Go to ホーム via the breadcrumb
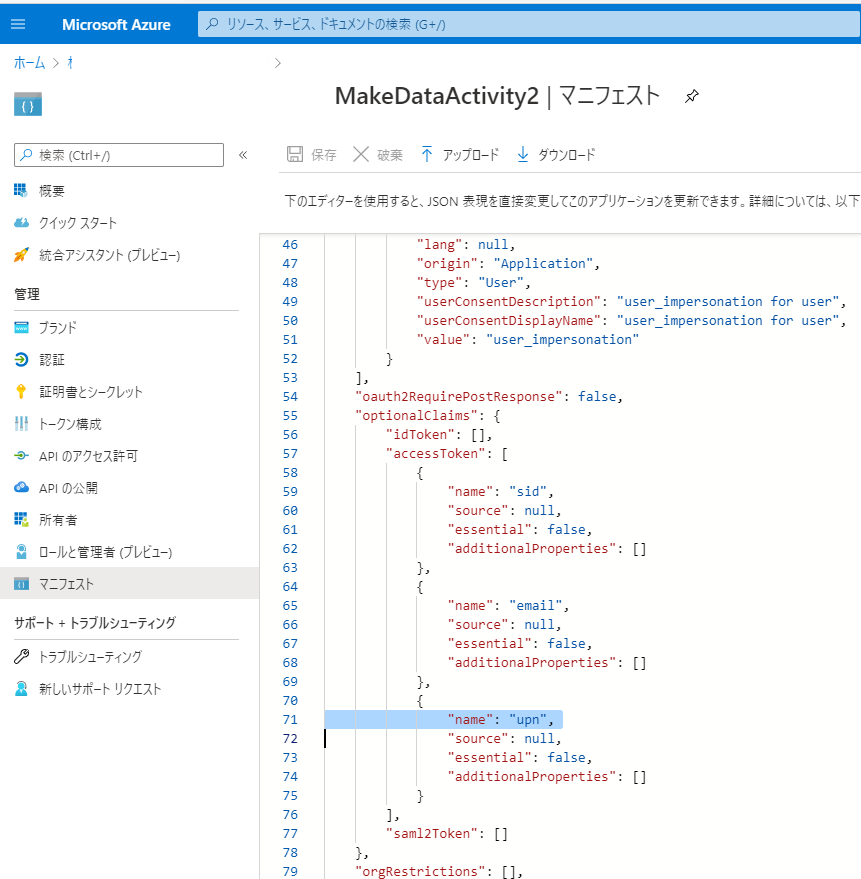The height and width of the screenshot is (879, 861). [x=29, y=62]
